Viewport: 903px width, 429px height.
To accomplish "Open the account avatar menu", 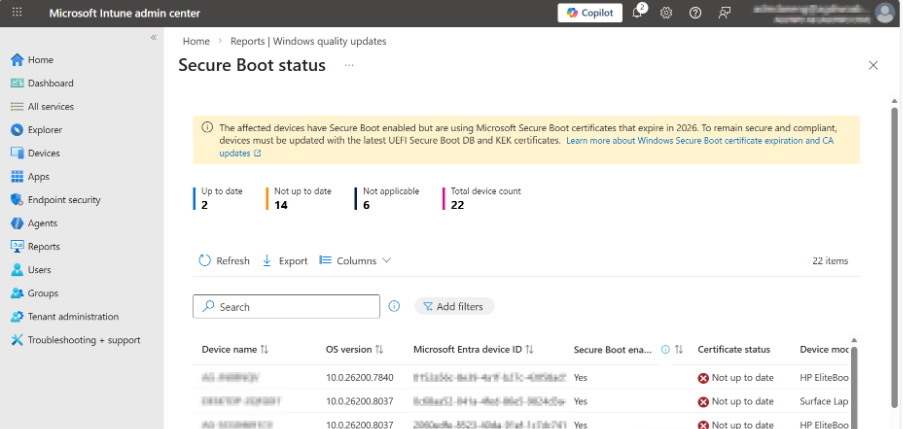I will pyautogui.click(x=884, y=13).
